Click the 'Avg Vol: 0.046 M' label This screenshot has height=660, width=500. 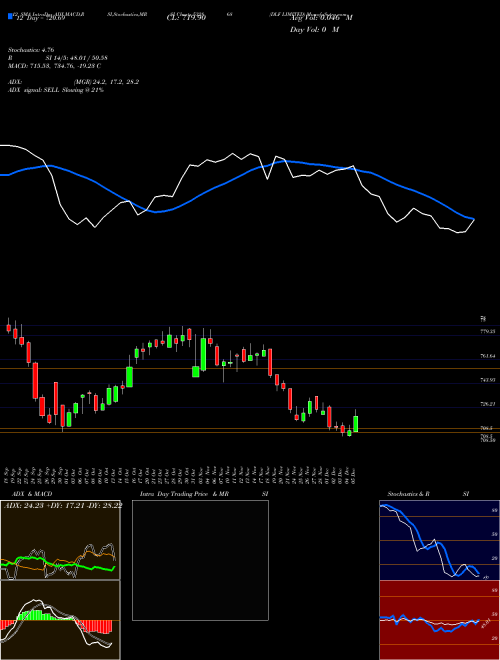(x=321, y=18)
